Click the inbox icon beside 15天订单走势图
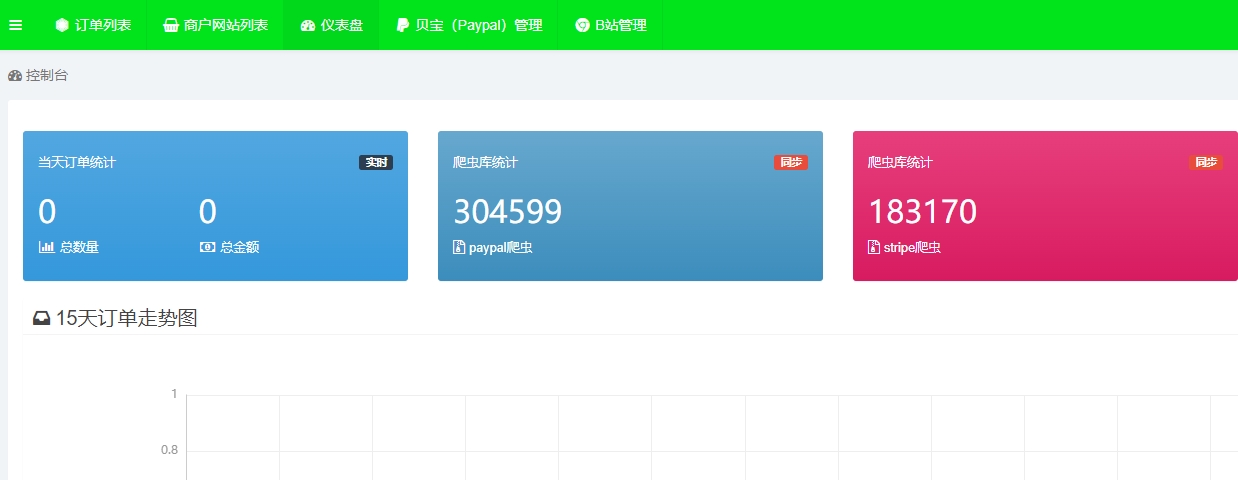Image resolution: width=1238 pixels, height=480 pixels. pyautogui.click(x=42, y=319)
